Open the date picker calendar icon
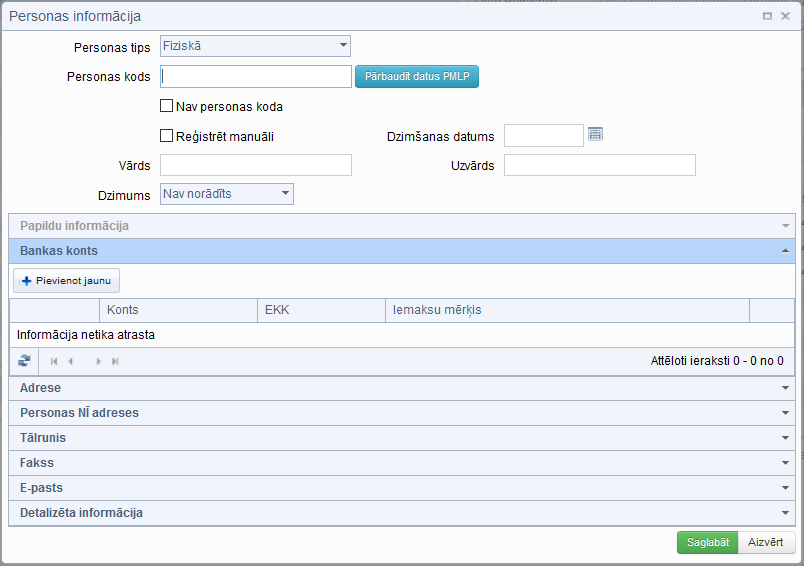The image size is (804, 566). pos(595,134)
